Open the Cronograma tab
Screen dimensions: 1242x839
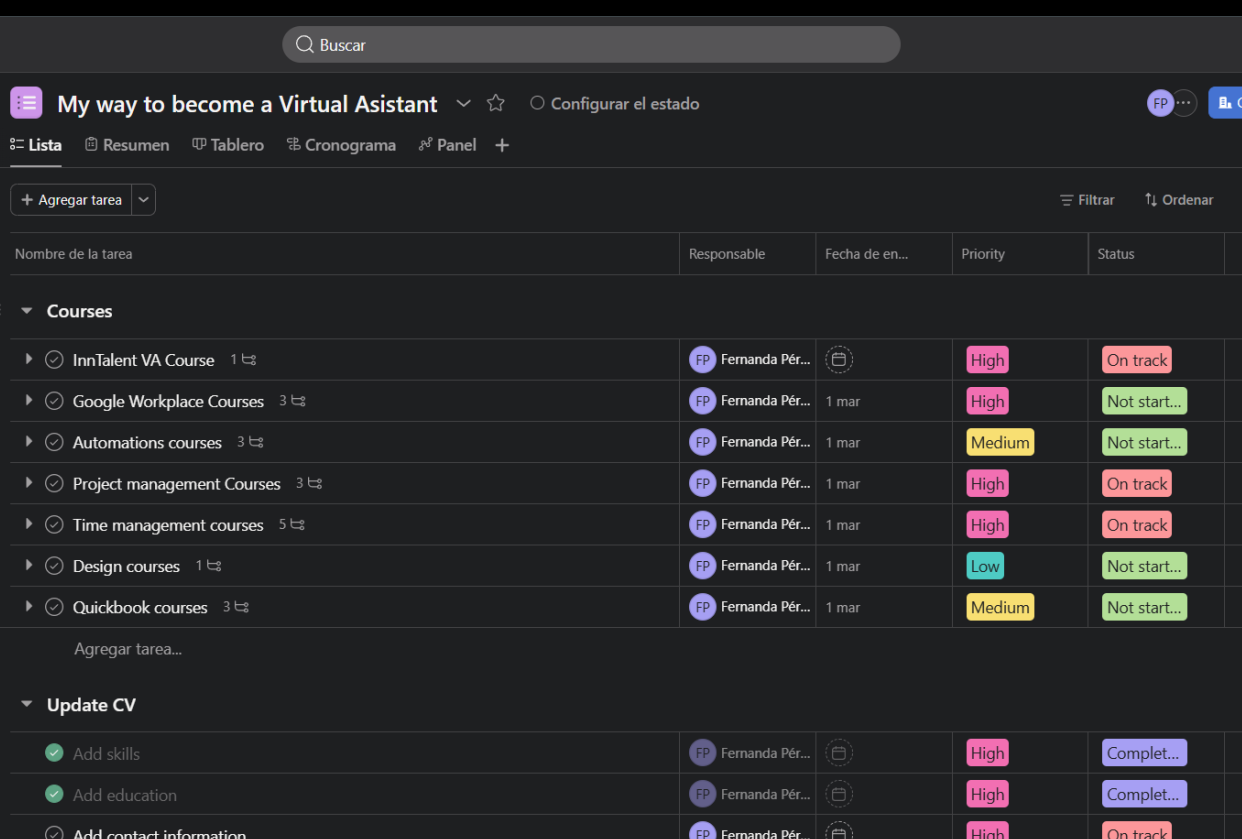pos(341,145)
